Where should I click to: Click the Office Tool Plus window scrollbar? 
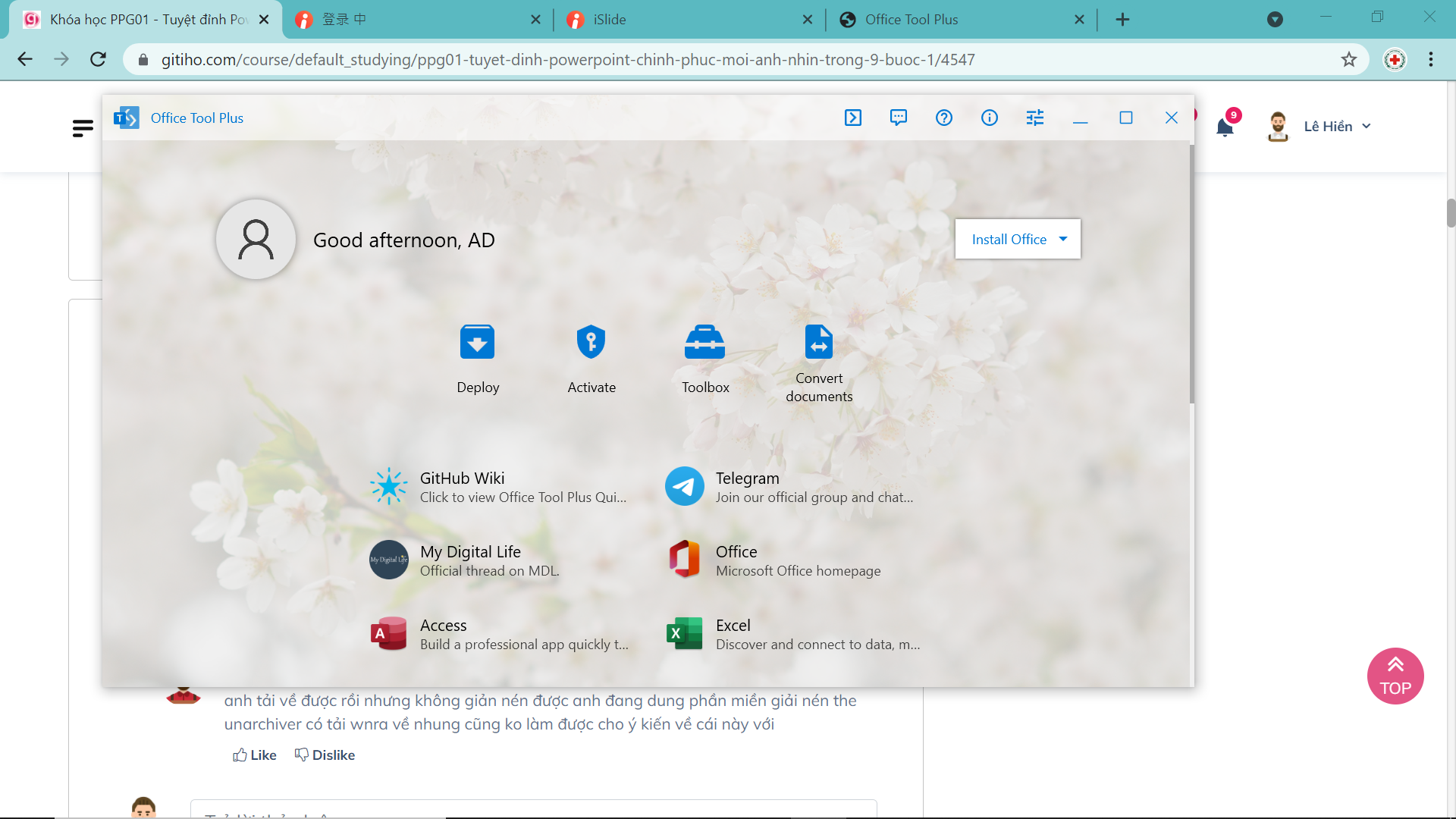[1191, 273]
